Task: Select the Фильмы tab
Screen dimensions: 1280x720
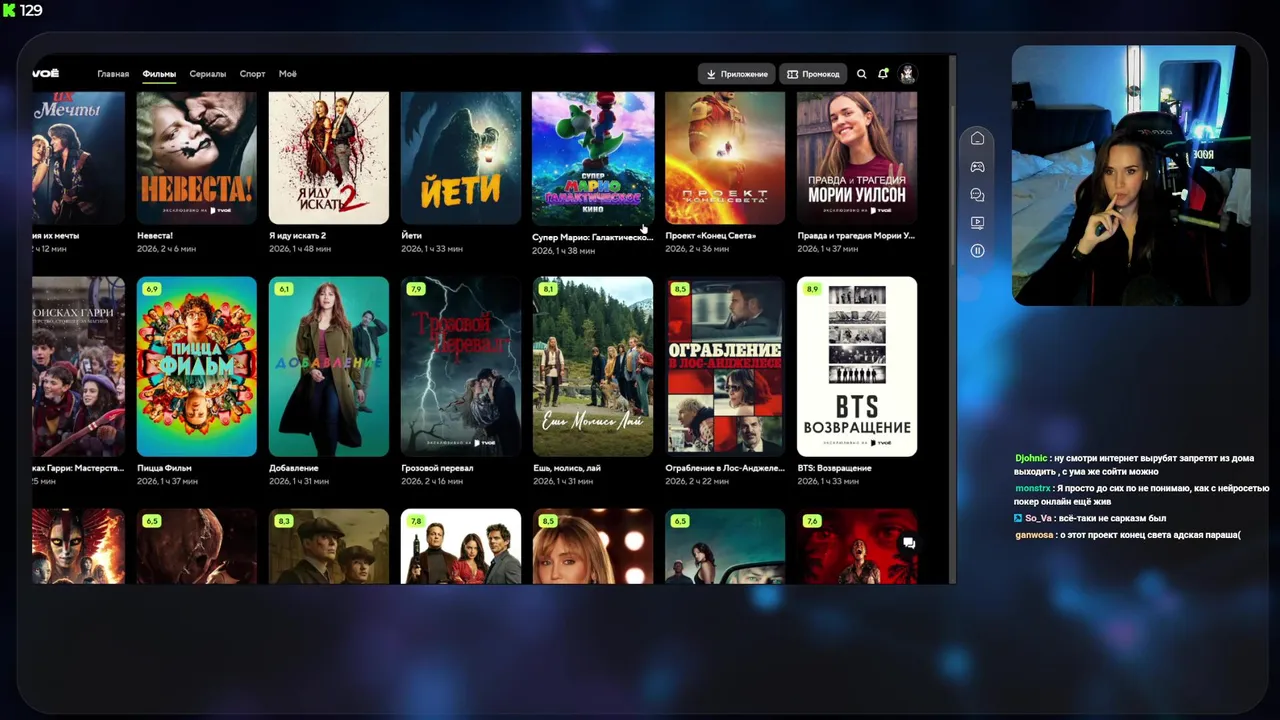Action: coord(159,74)
